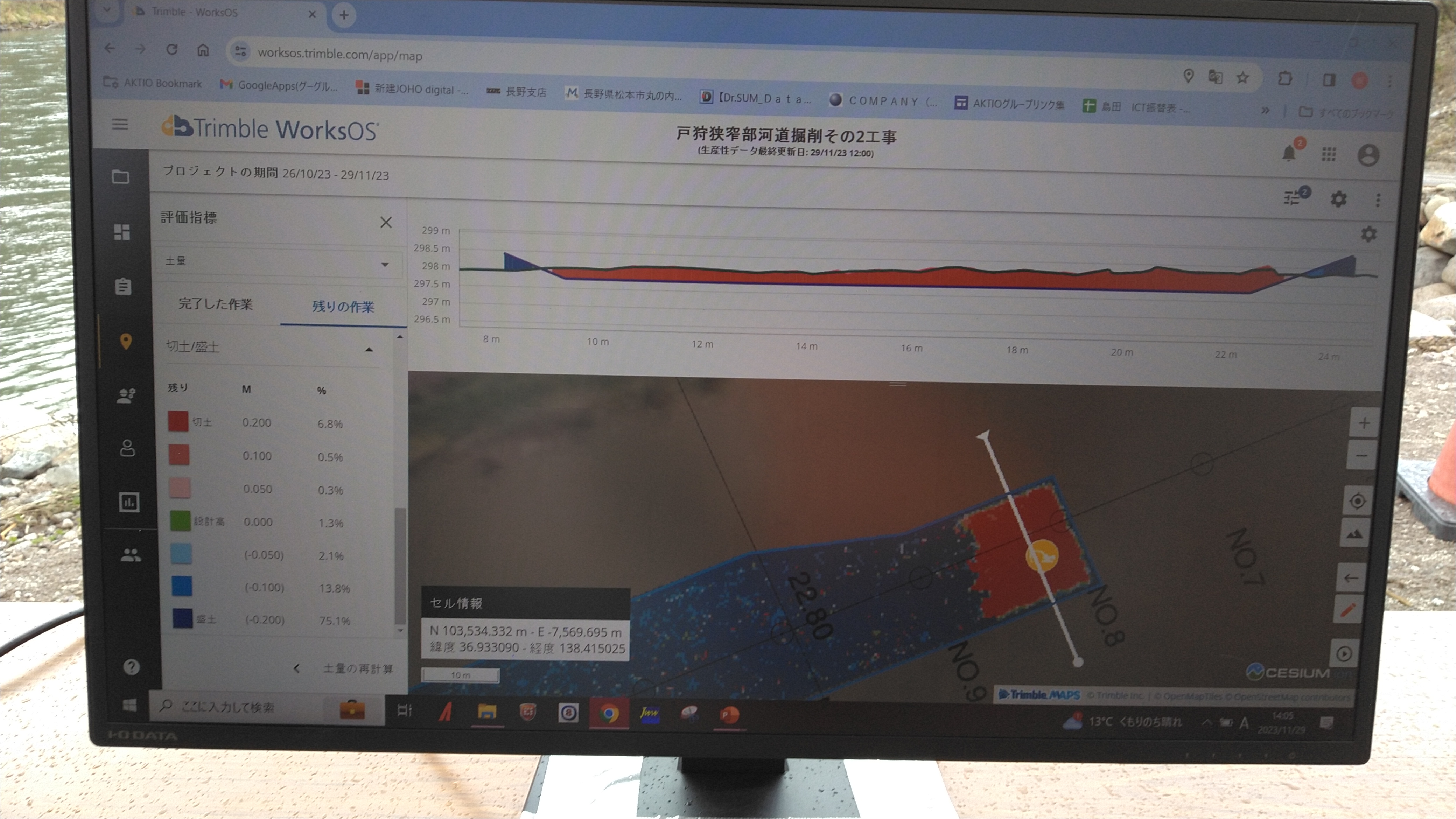Zoom in on the map
Screen dimensions: 1456x819
[1364, 423]
